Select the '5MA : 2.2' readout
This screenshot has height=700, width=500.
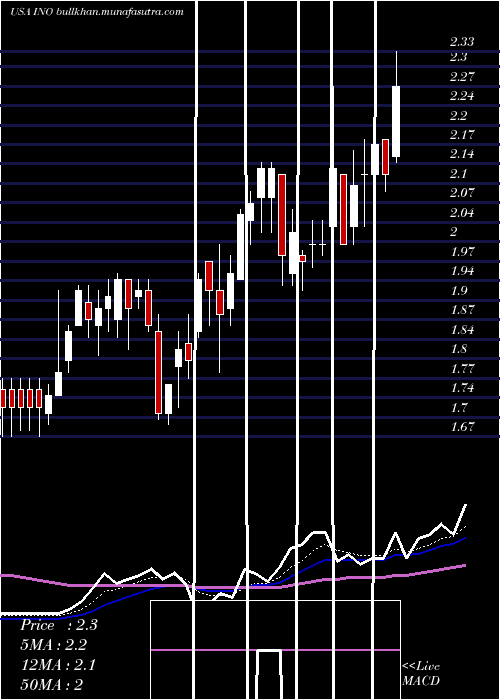click(54, 645)
